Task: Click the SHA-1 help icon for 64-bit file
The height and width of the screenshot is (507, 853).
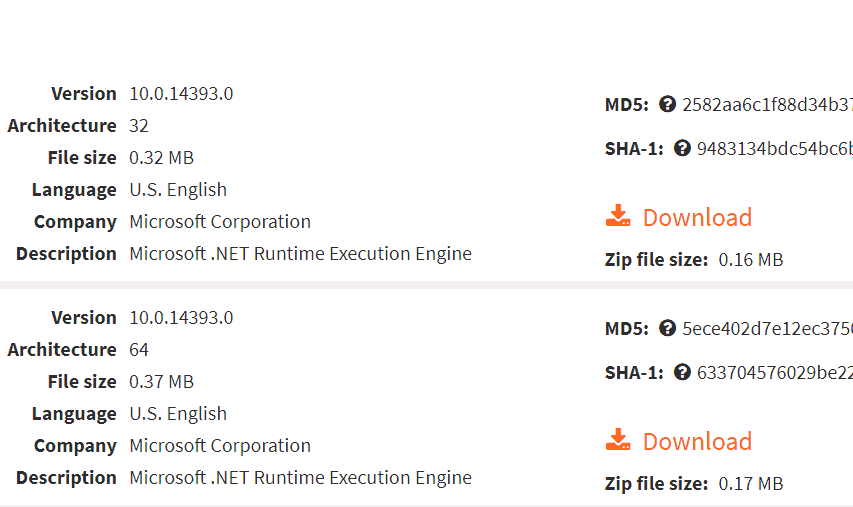Action: point(682,372)
